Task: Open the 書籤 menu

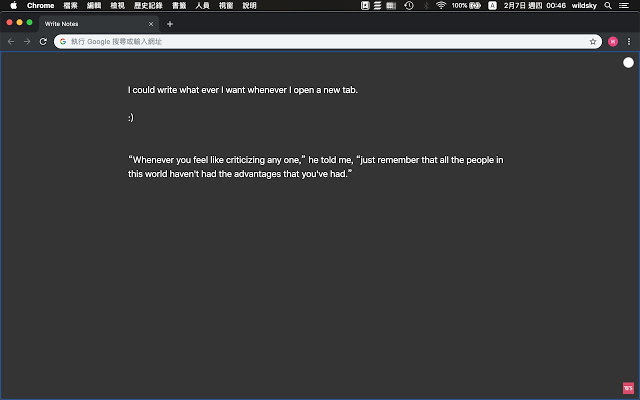Action: [x=179, y=6]
